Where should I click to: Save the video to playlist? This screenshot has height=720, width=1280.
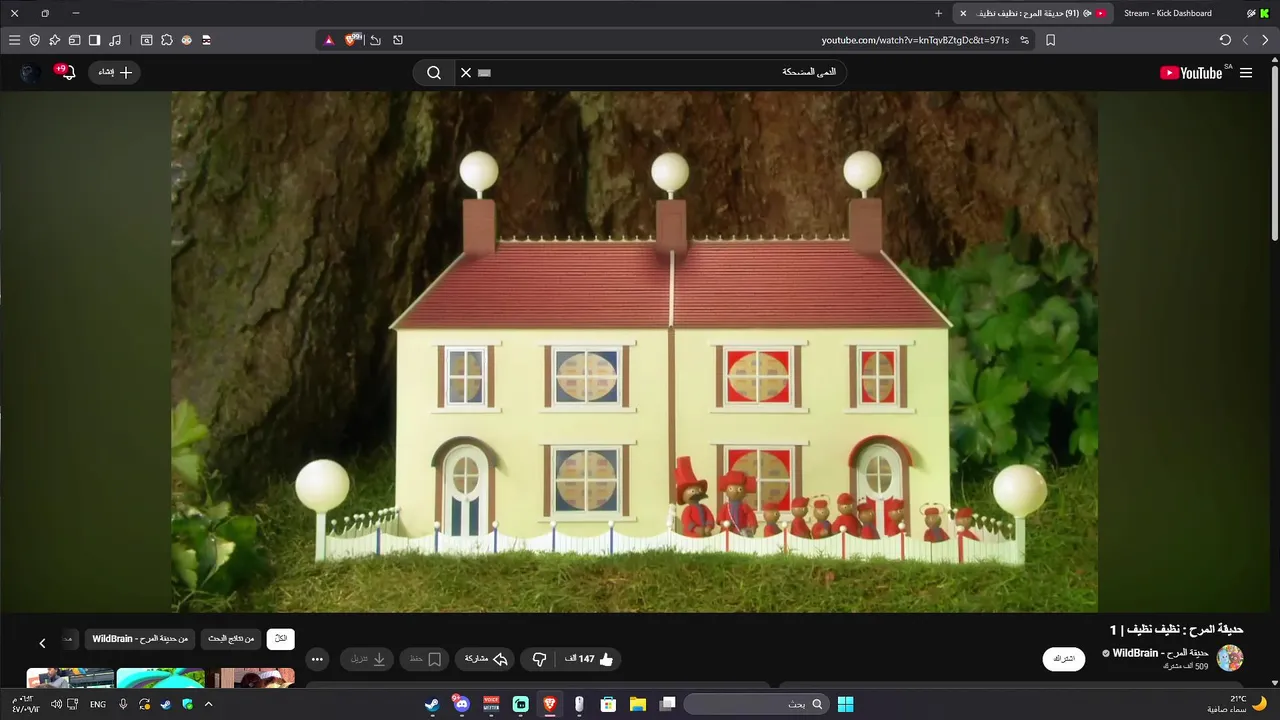(x=425, y=659)
